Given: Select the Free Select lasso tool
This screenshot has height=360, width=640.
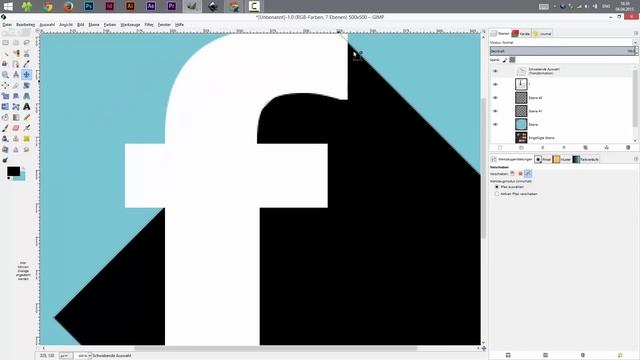Looking at the screenshot, I should pos(27,42).
